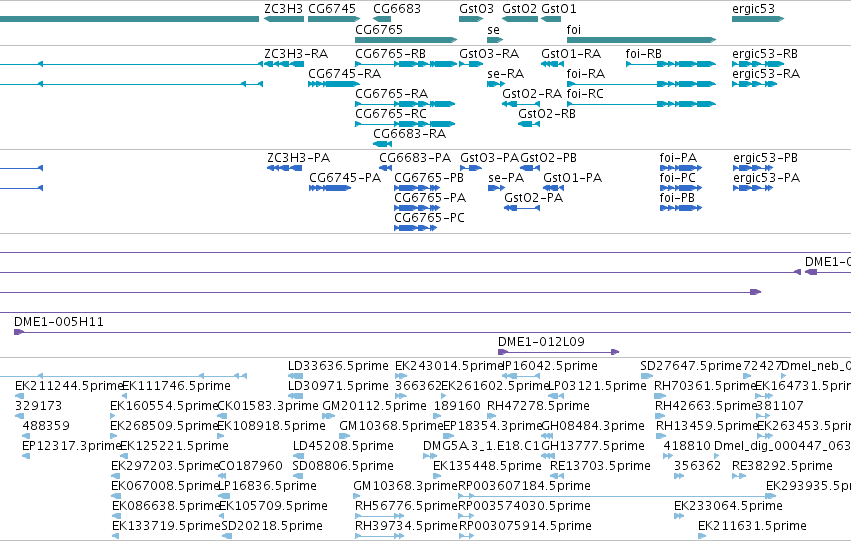851x541 pixels.
Task: Click transcript ergic53-RB
Action: point(765,54)
